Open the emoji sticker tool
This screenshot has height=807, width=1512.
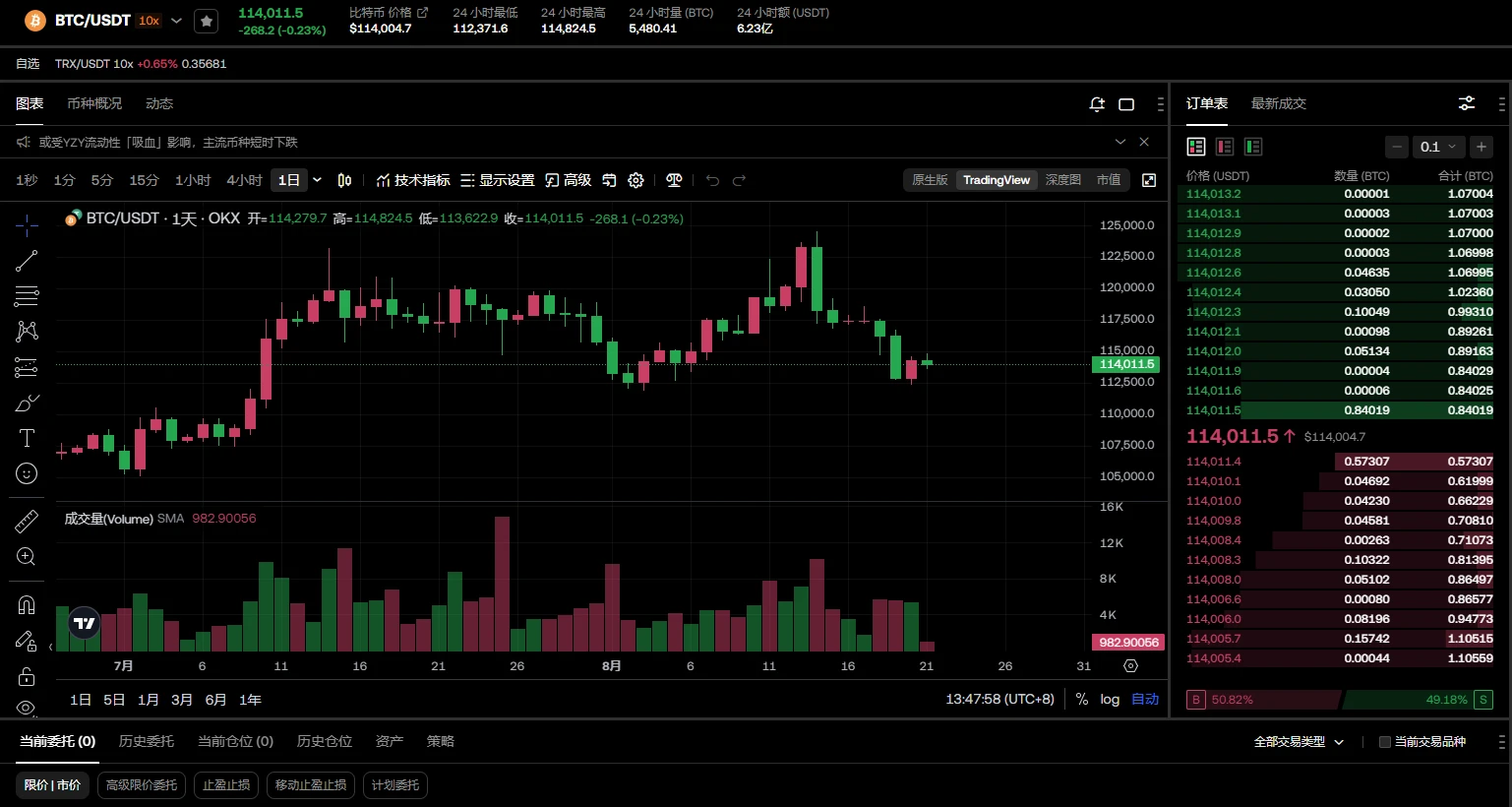[27, 473]
